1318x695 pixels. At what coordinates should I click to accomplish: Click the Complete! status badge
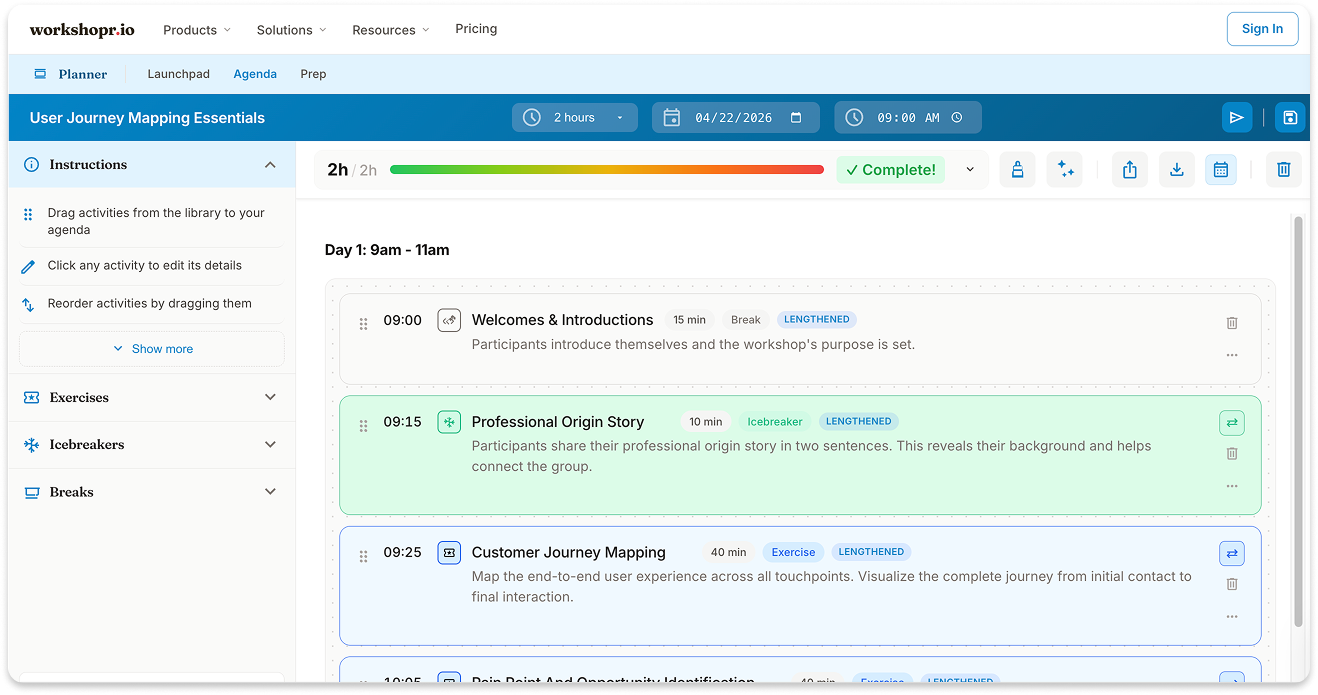[891, 170]
